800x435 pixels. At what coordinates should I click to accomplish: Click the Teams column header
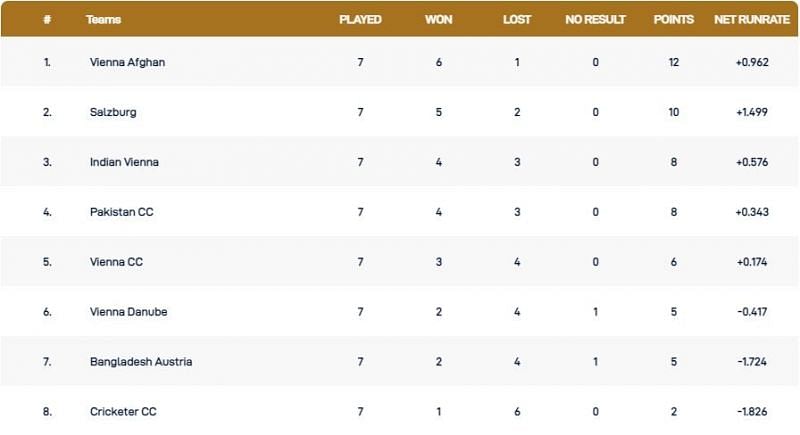tap(104, 19)
